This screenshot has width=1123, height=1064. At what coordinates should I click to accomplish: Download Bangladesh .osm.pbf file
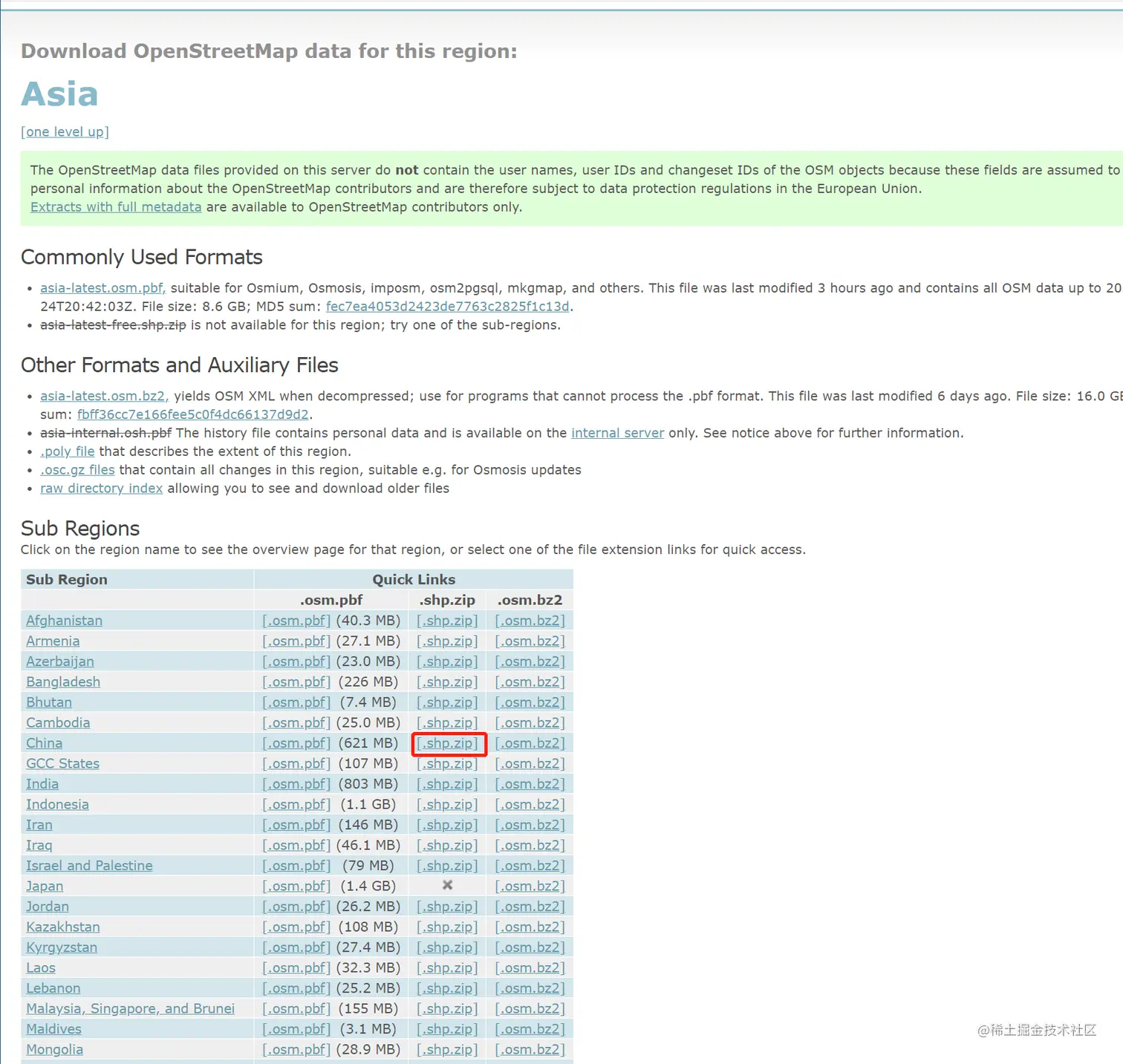[x=296, y=682]
